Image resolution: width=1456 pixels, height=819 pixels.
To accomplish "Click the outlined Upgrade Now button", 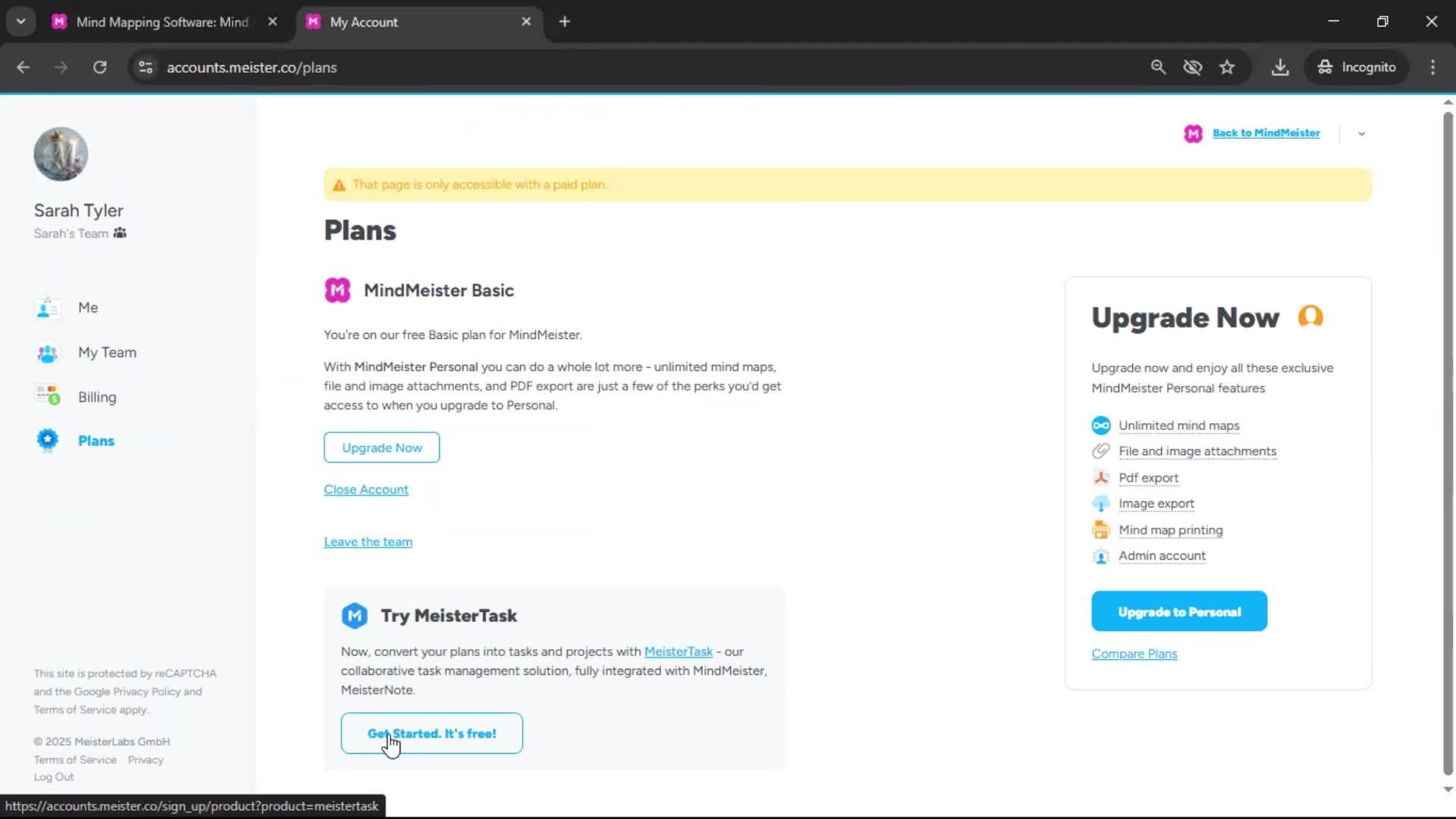I will pyautogui.click(x=381, y=447).
